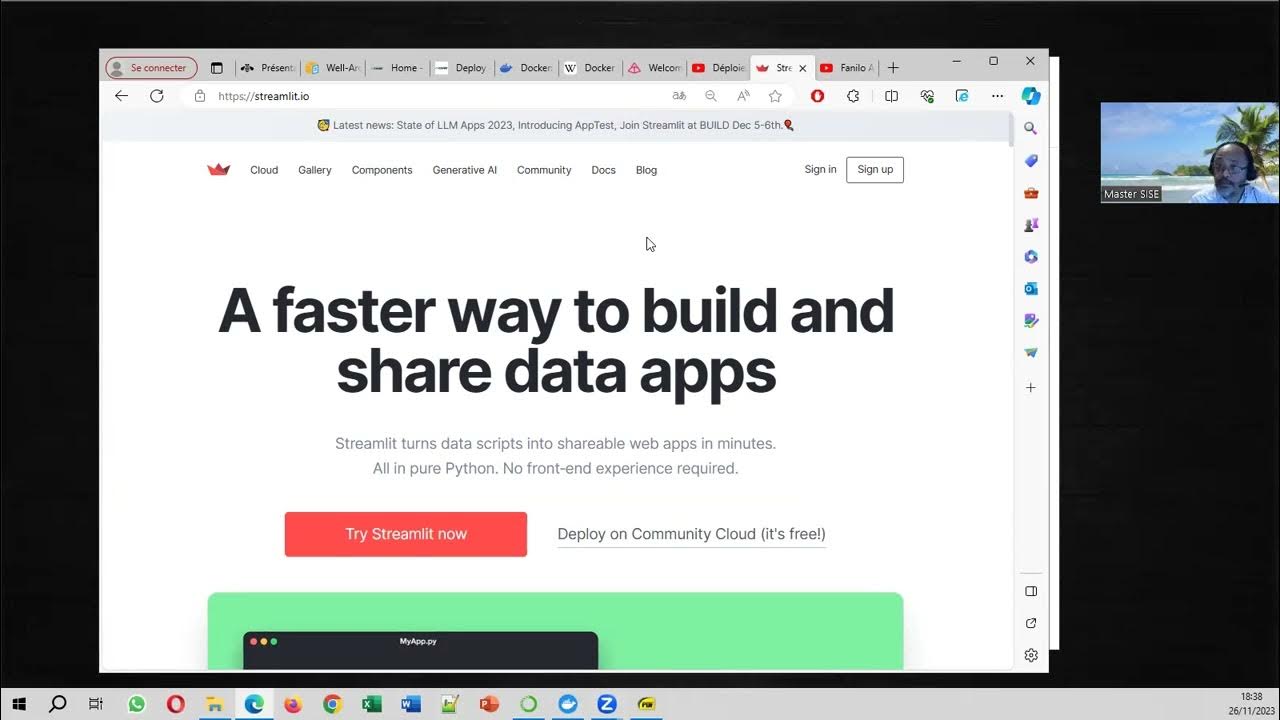This screenshot has height=720, width=1280.
Task: Go back with the browser back arrow
Action: [121, 96]
